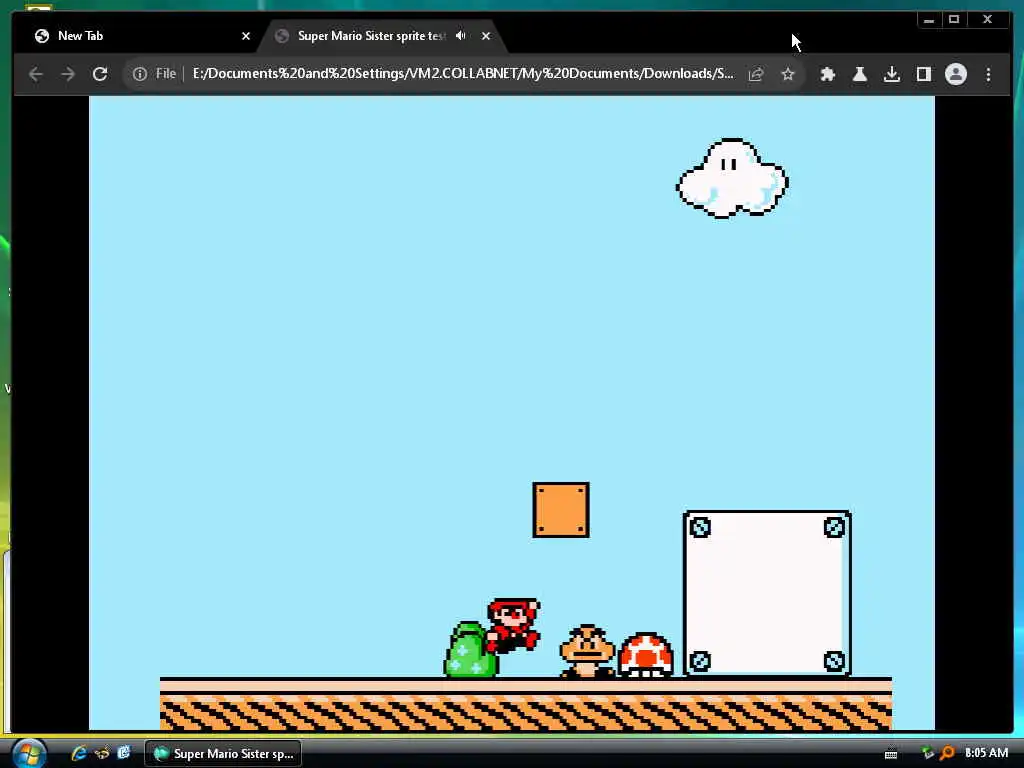1024x768 pixels.
Task: Launch Internet Explorer from quick launch
Action: point(79,753)
